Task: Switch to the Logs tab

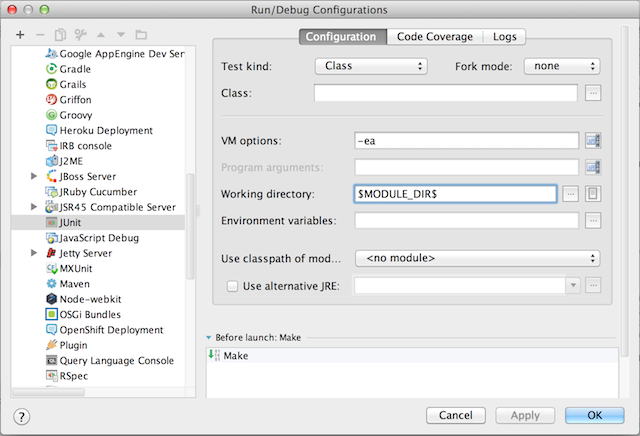Action: [x=504, y=37]
